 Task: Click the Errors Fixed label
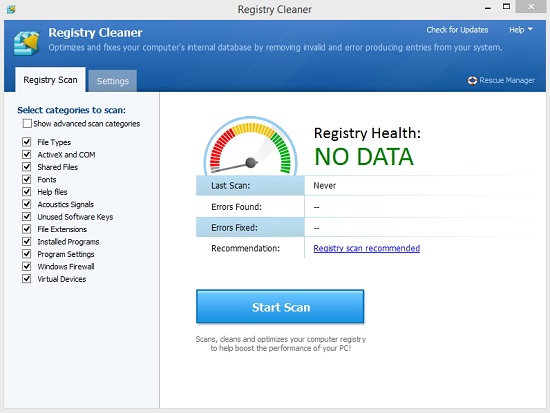234,227
